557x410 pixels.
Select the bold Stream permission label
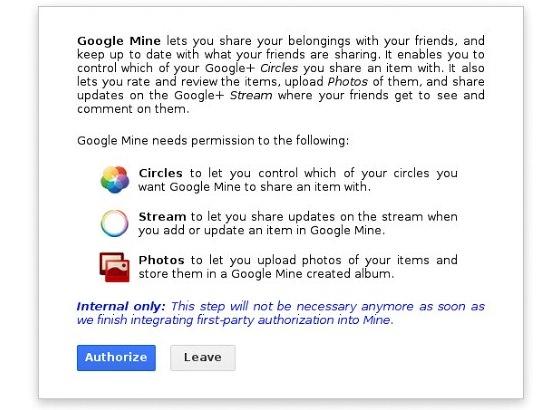pyautogui.click(x=162, y=217)
